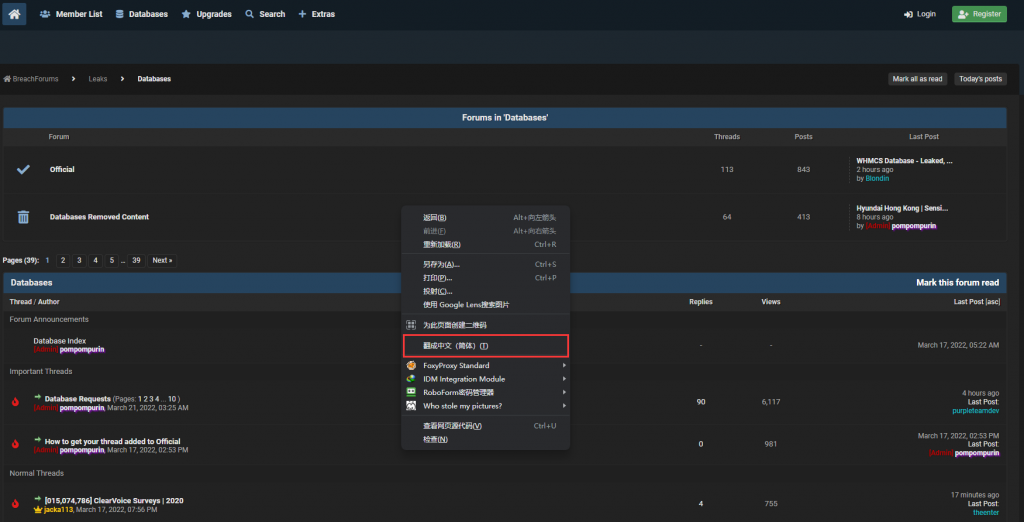Screen dimensions: 1024x522
Task: Click the Login arrow icon
Action: point(908,14)
